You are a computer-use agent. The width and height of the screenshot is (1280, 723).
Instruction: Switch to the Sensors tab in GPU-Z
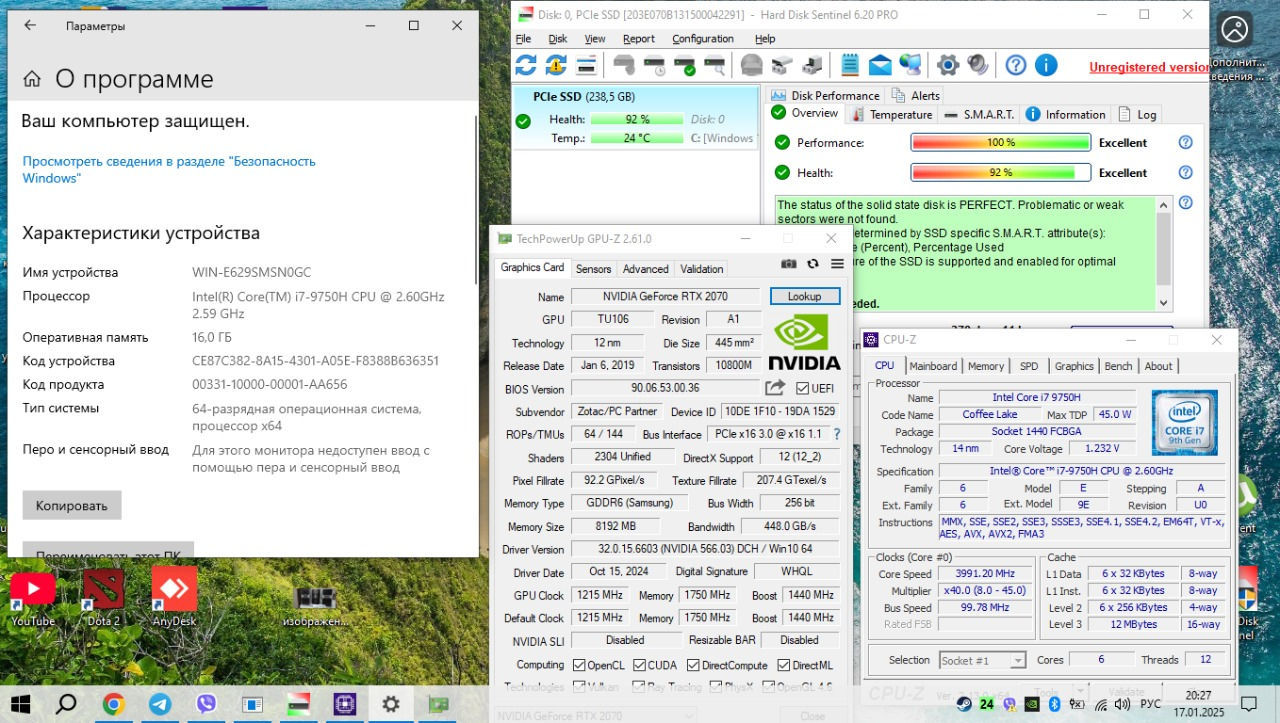pos(593,269)
